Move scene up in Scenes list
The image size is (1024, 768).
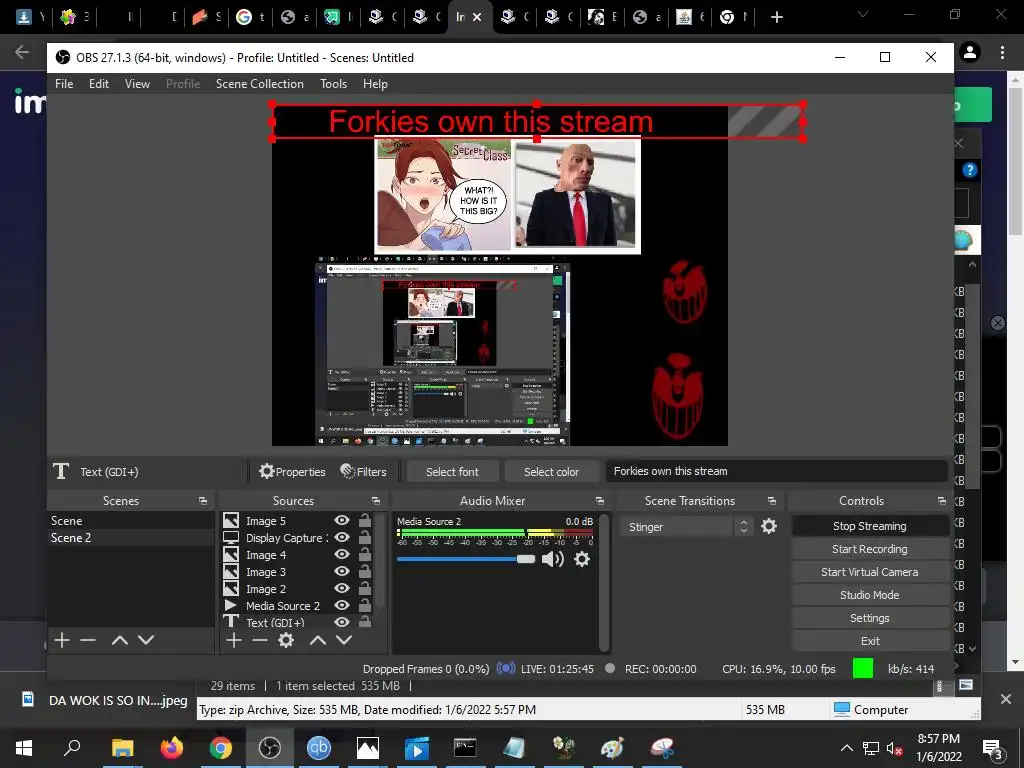tap(120, 640)
